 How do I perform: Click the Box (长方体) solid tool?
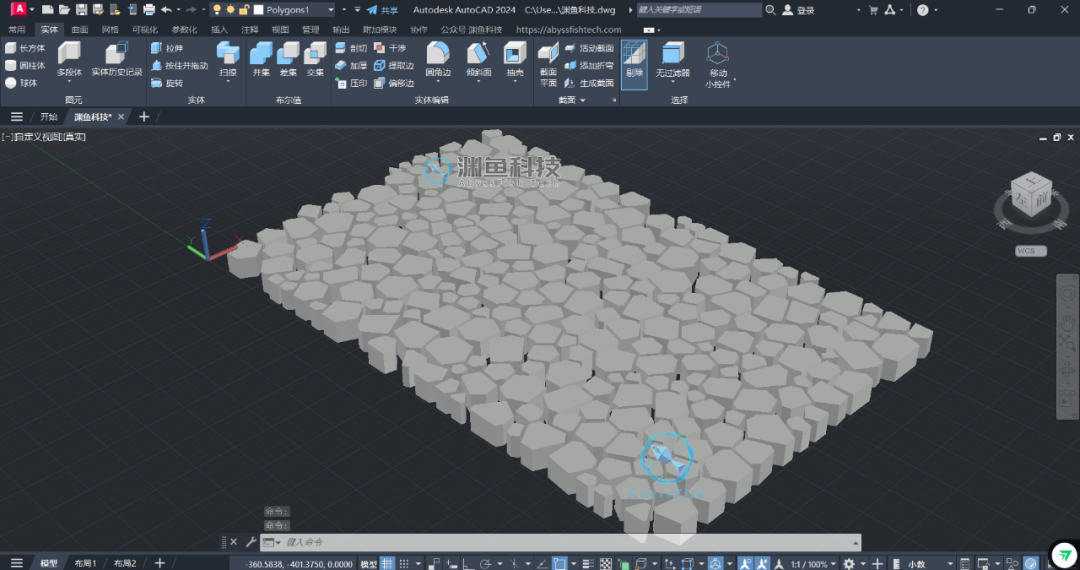25,48
